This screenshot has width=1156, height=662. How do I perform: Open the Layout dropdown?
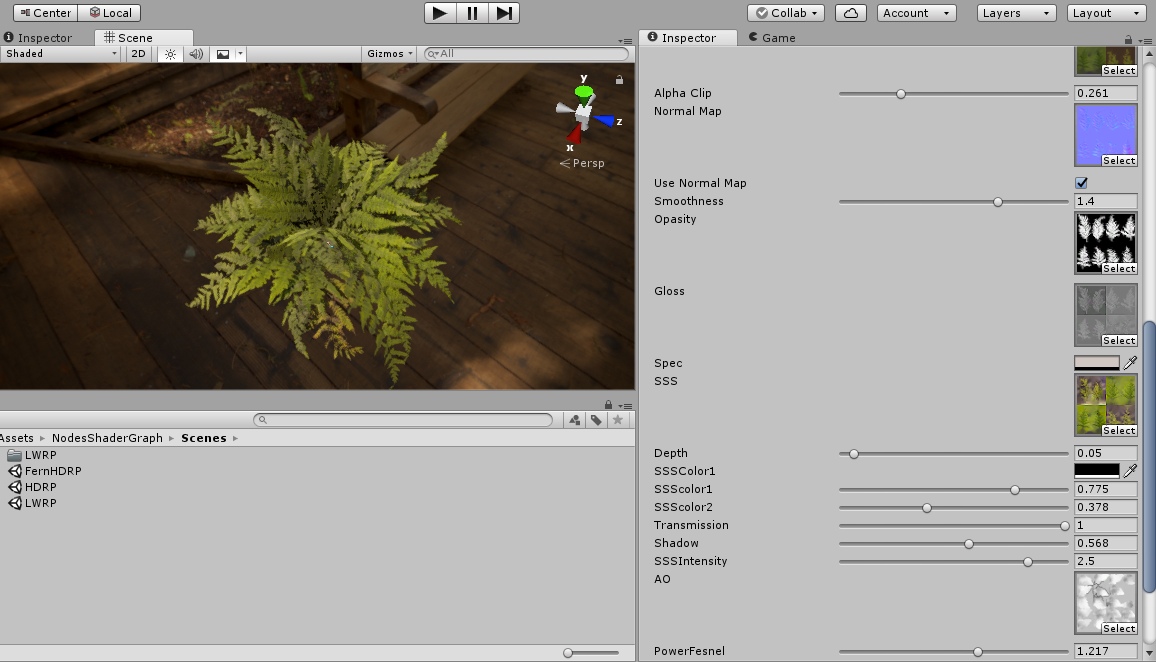[1104, 13]
